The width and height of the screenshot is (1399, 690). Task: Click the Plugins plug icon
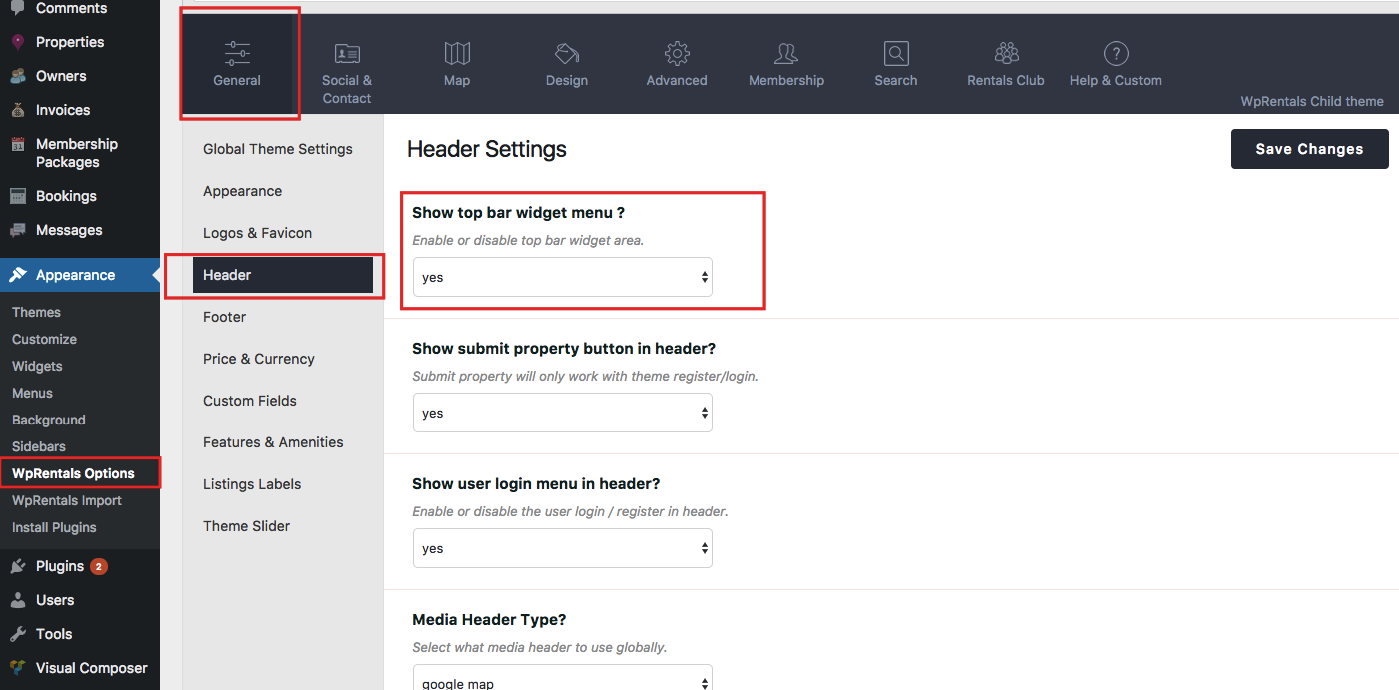tap(18, 566)
